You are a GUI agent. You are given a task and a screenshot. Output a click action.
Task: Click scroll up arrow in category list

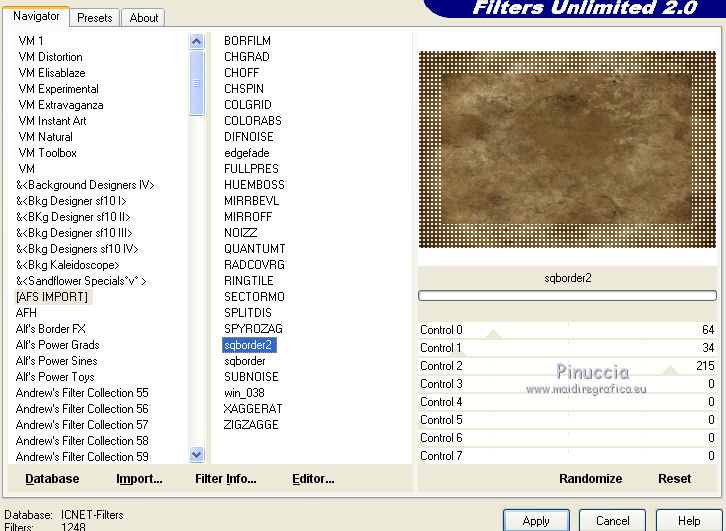[197, 42]
